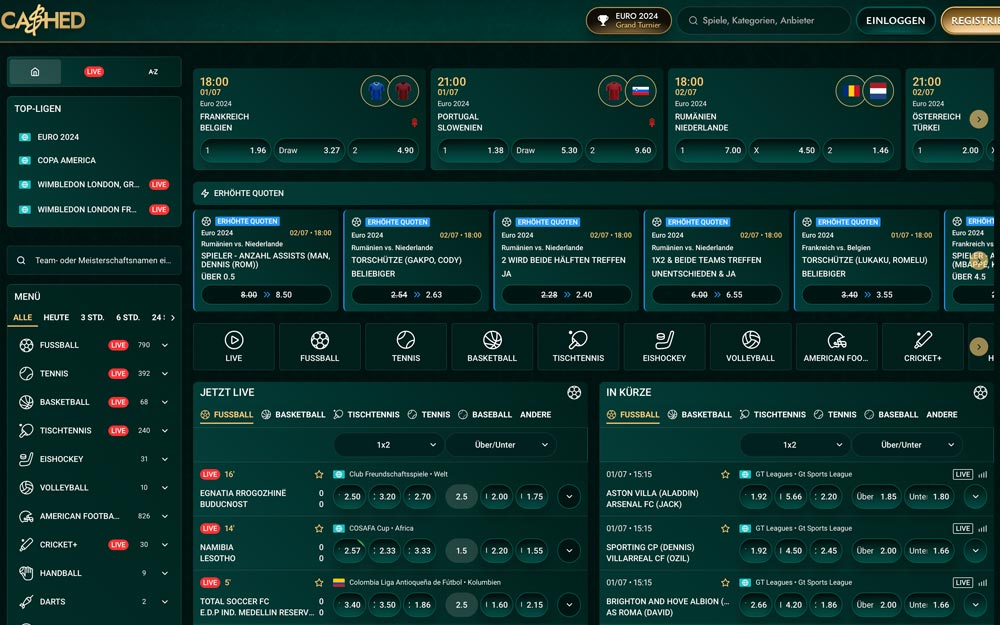Viewport: 1000px width, 625px height.
Task: Choose the Tennis category tile
Action: (x=406, y=346)
